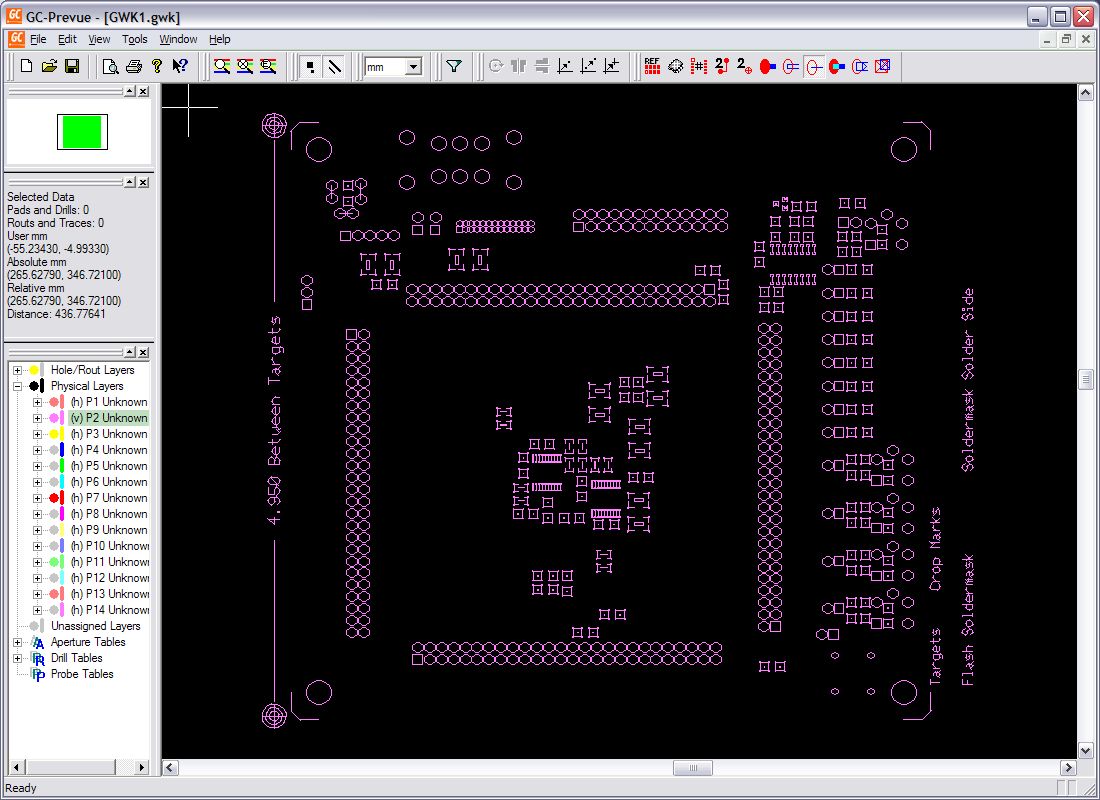Click the diagonal line toolbar icon
The image size is (1100, 800).
tap(335, 66)
